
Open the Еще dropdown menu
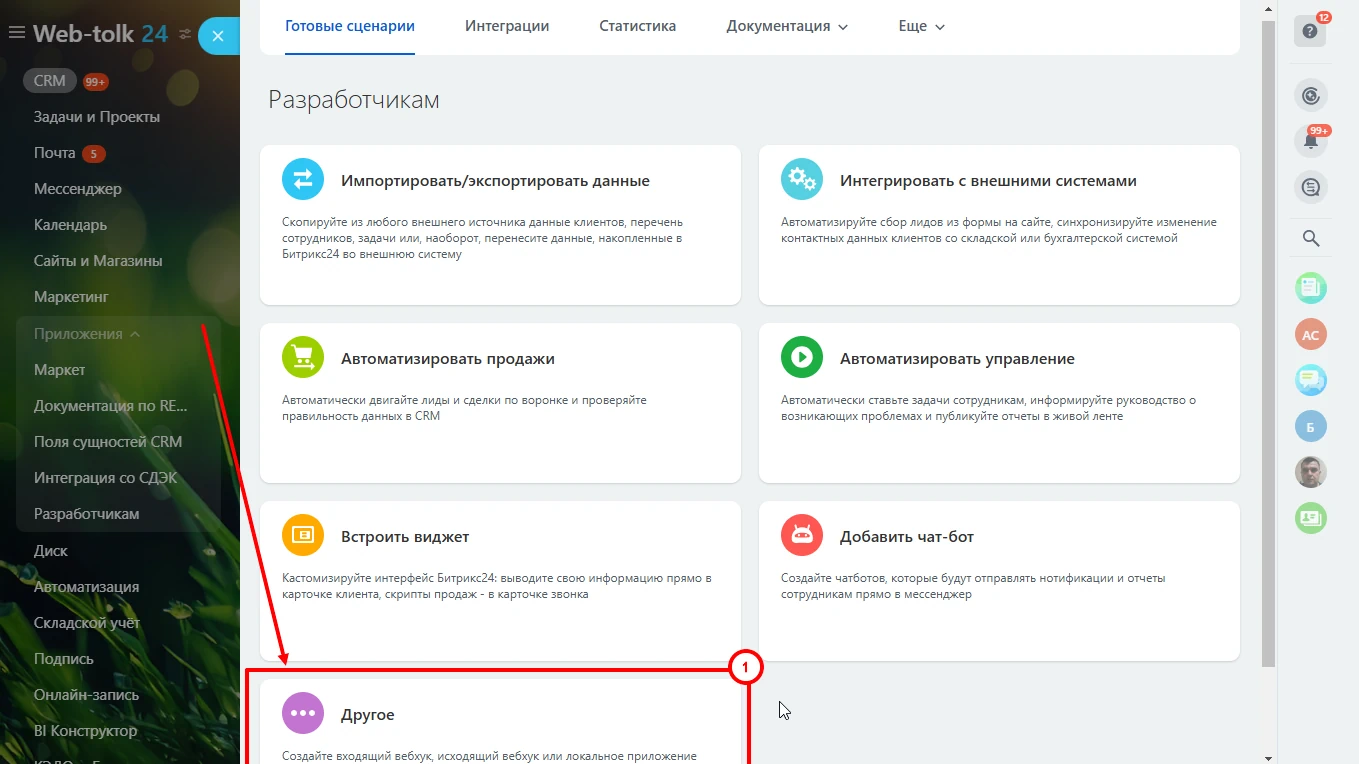coord(920,26)
